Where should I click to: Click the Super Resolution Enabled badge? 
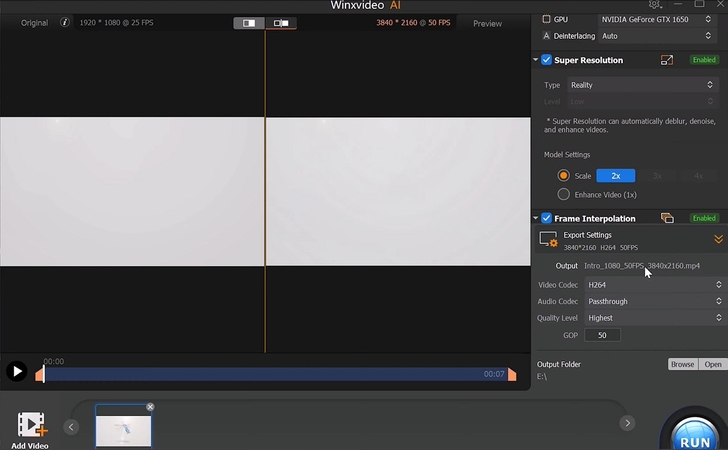(704, 60)
